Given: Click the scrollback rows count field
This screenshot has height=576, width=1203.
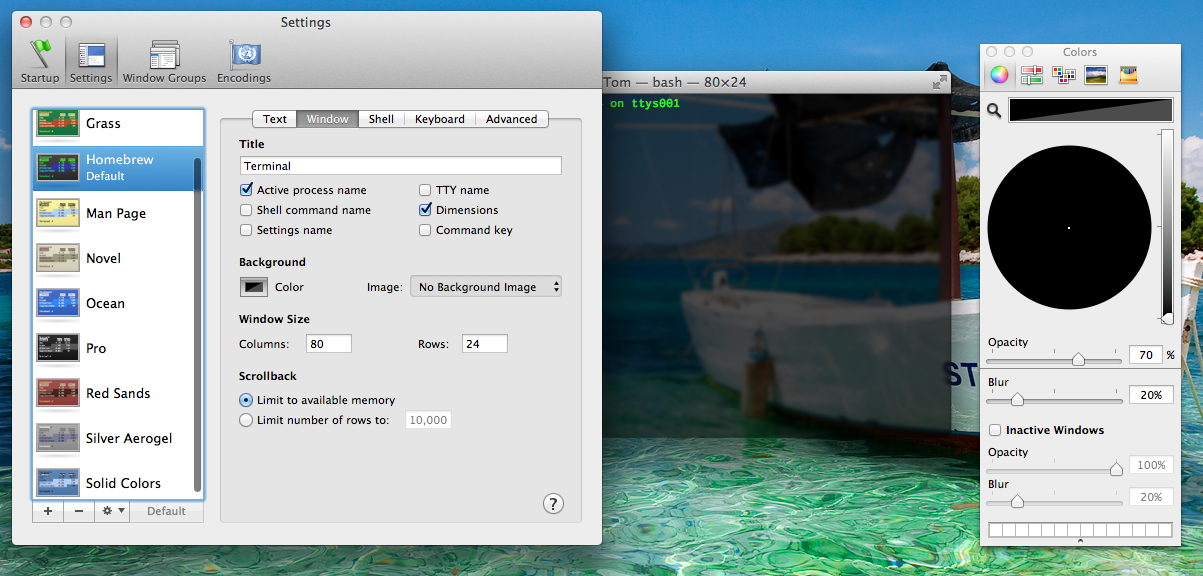Looking at the screenshot, I should (428, 420).
